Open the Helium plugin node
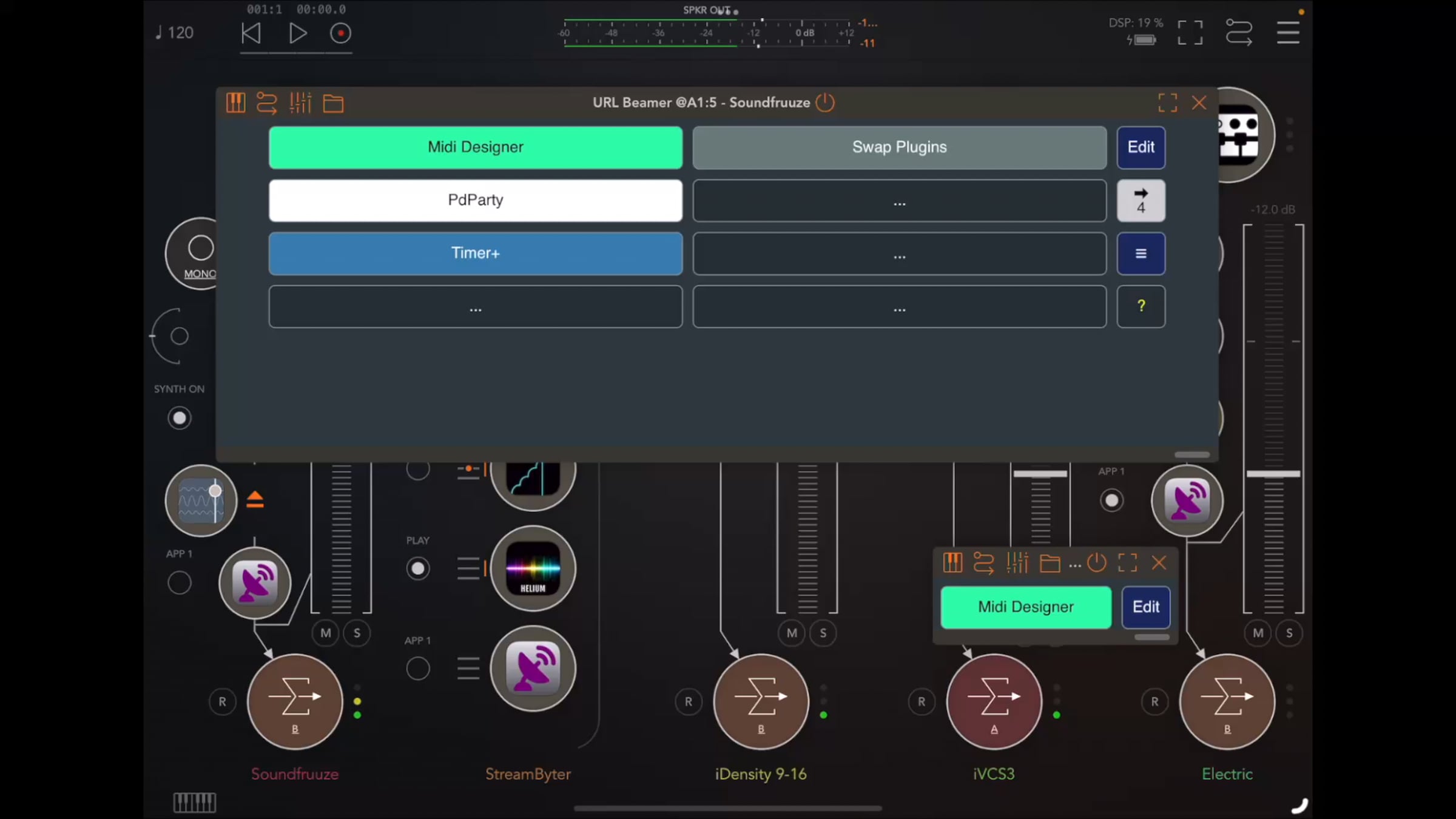The image size is (1456, 819). point(533,569)
